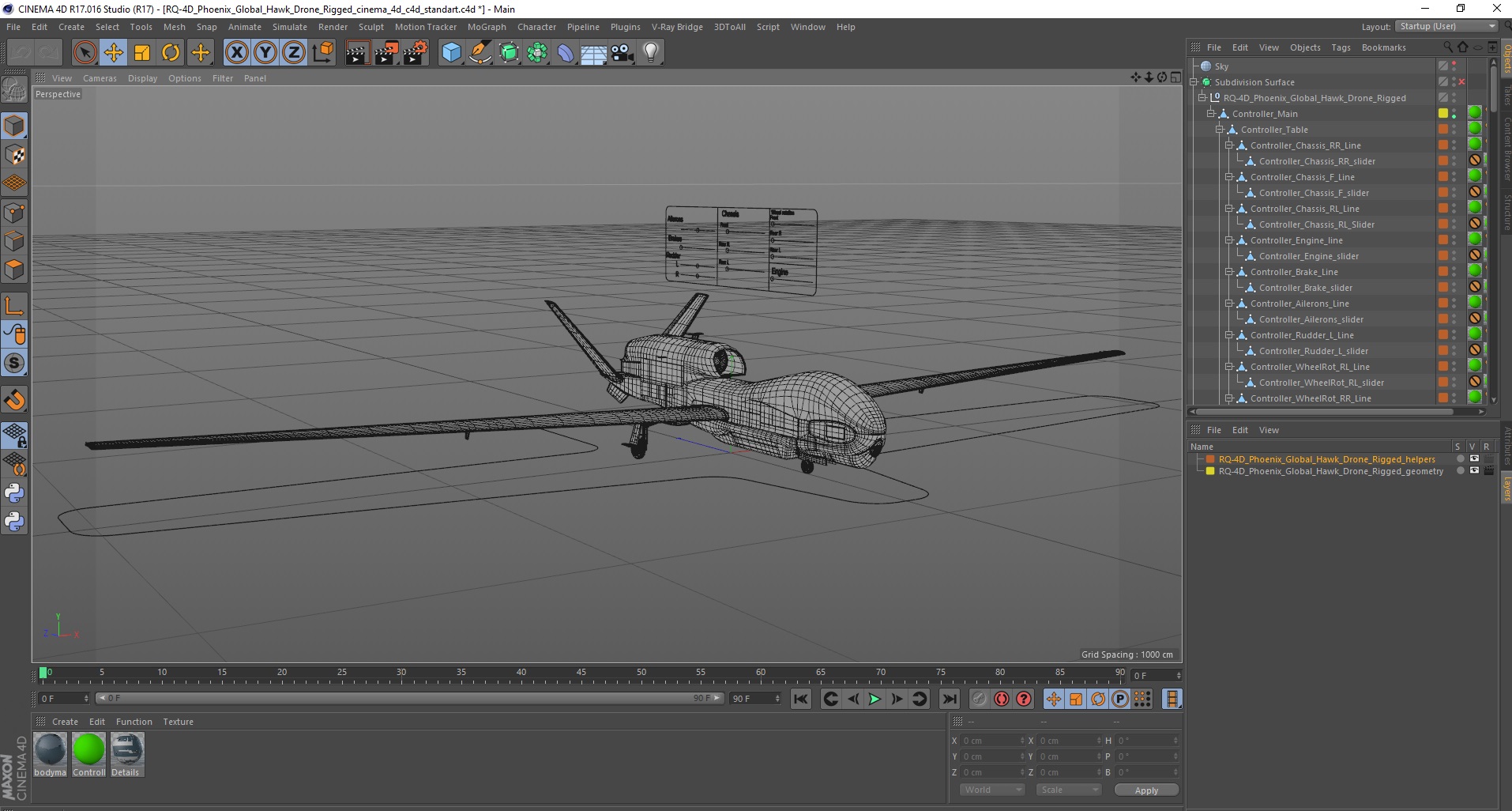Toggle solo dot of helpers layer

pyautogui.click(x=1460, y=459)
